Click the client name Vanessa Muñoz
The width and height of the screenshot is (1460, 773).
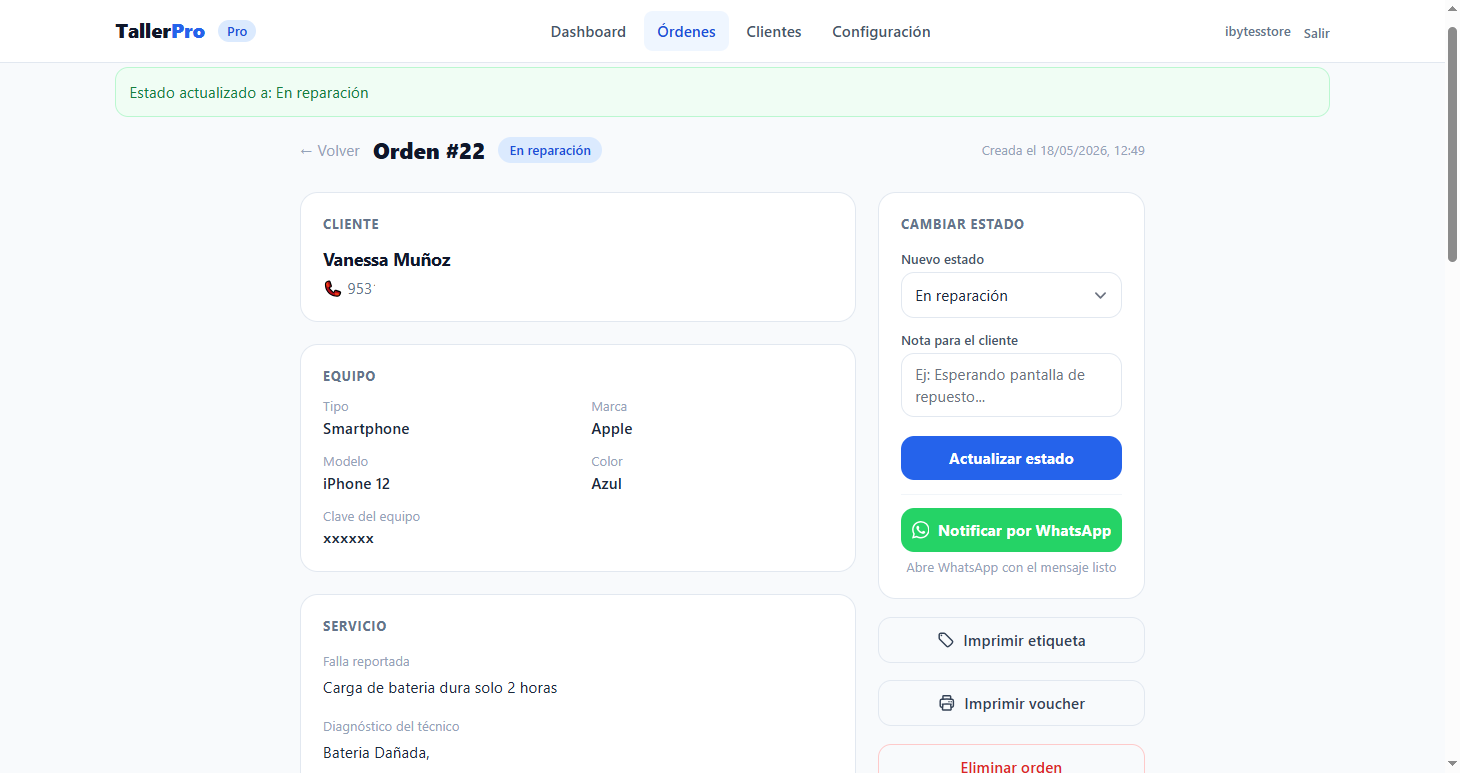tap(387, 260)
